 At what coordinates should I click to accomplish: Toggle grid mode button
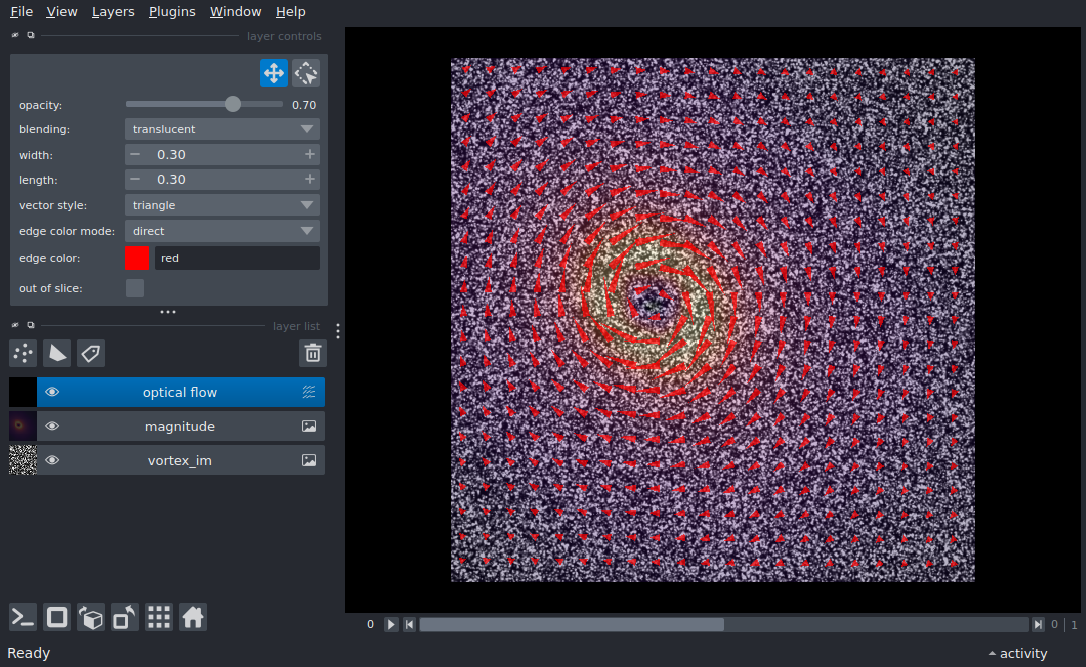tap(159, 617)
